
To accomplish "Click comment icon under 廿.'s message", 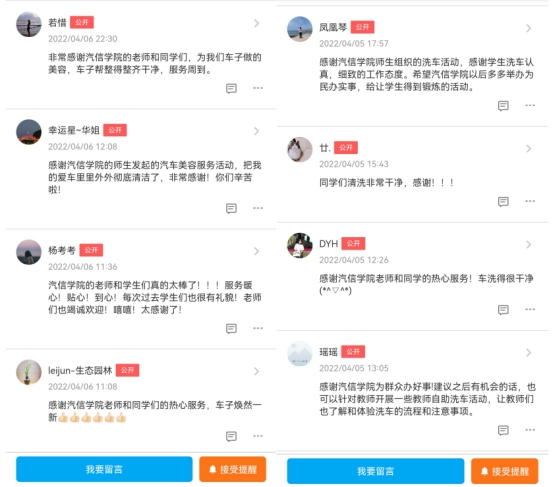I will pos(503,201).
